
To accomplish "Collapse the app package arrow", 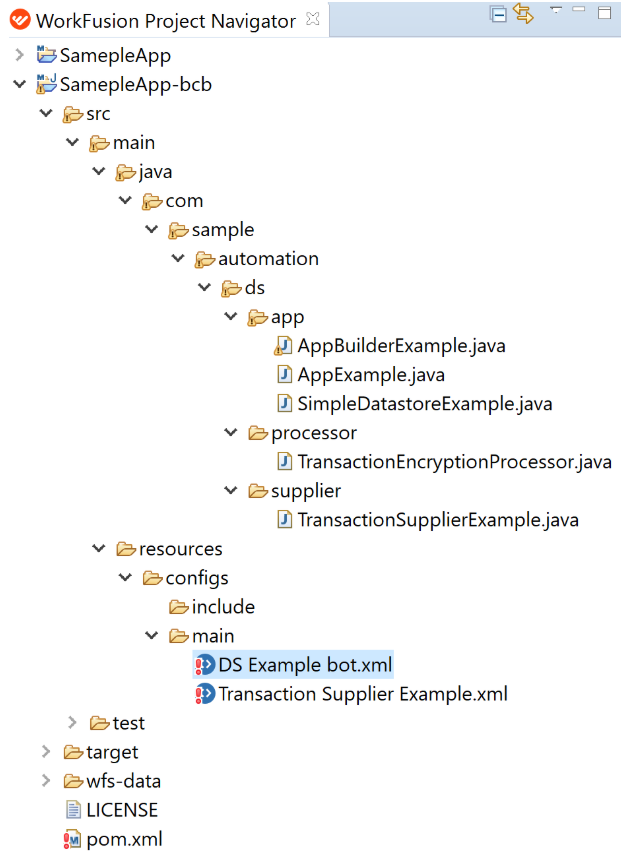I will click(231, 316).
